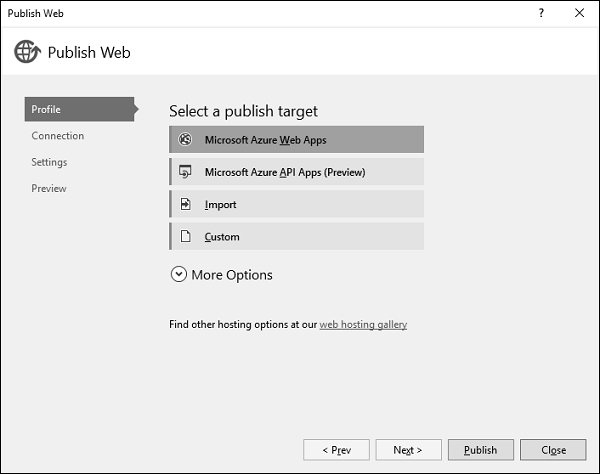Open the Settings step
Image resolution: width=600 pixels, height=474 pixels.
[x=49, y=162]
